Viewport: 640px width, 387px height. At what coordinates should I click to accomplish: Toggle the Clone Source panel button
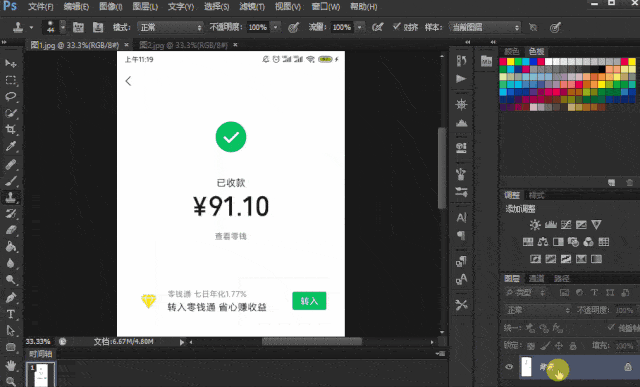coord(98,27)
